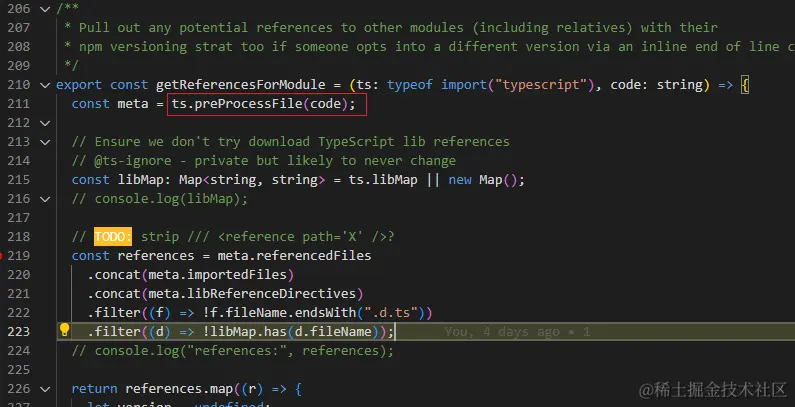The height and width of the screenshot is (407, 795).
Task: Click line number 215 in the gutter
Action: pos(19,180)
